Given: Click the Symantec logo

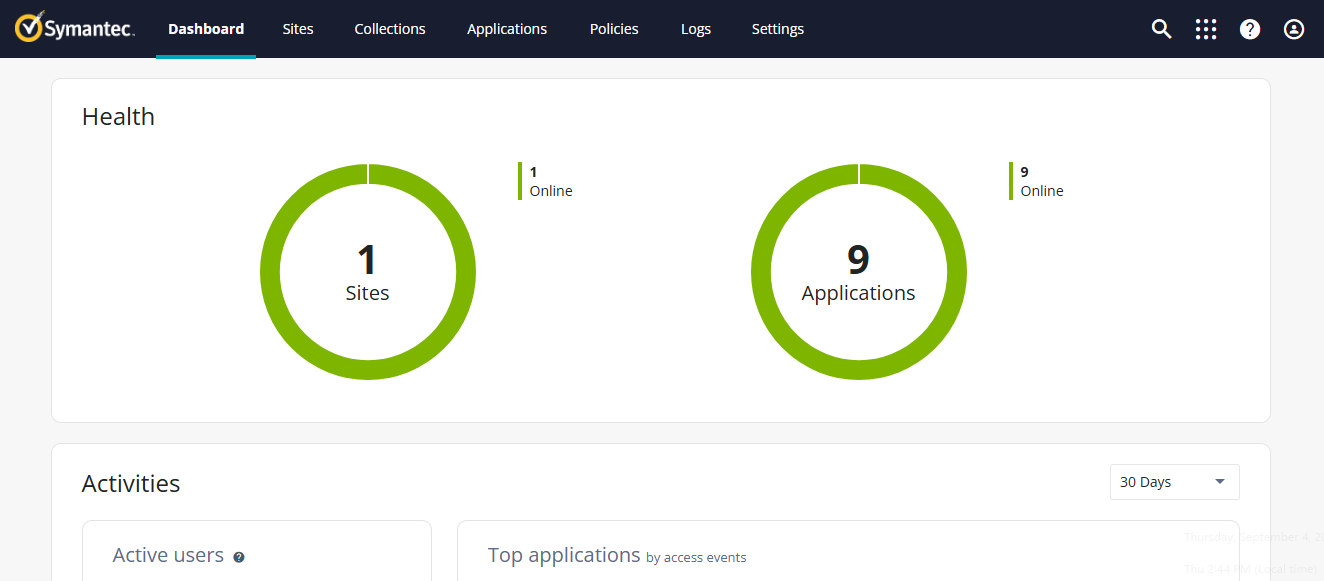Looking at the screenshot, I should (74, 29).
